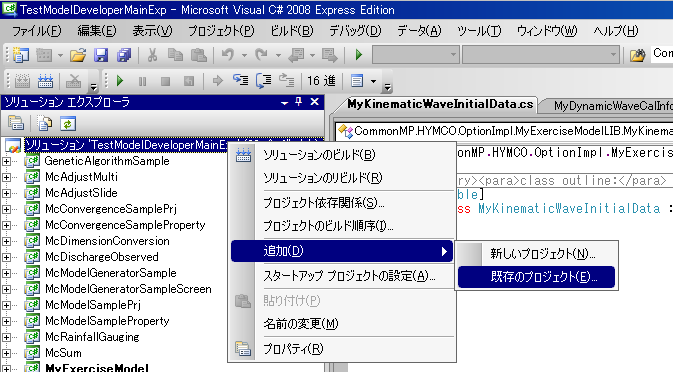Click the Save floppy disk icon

[x=101, y=55]
